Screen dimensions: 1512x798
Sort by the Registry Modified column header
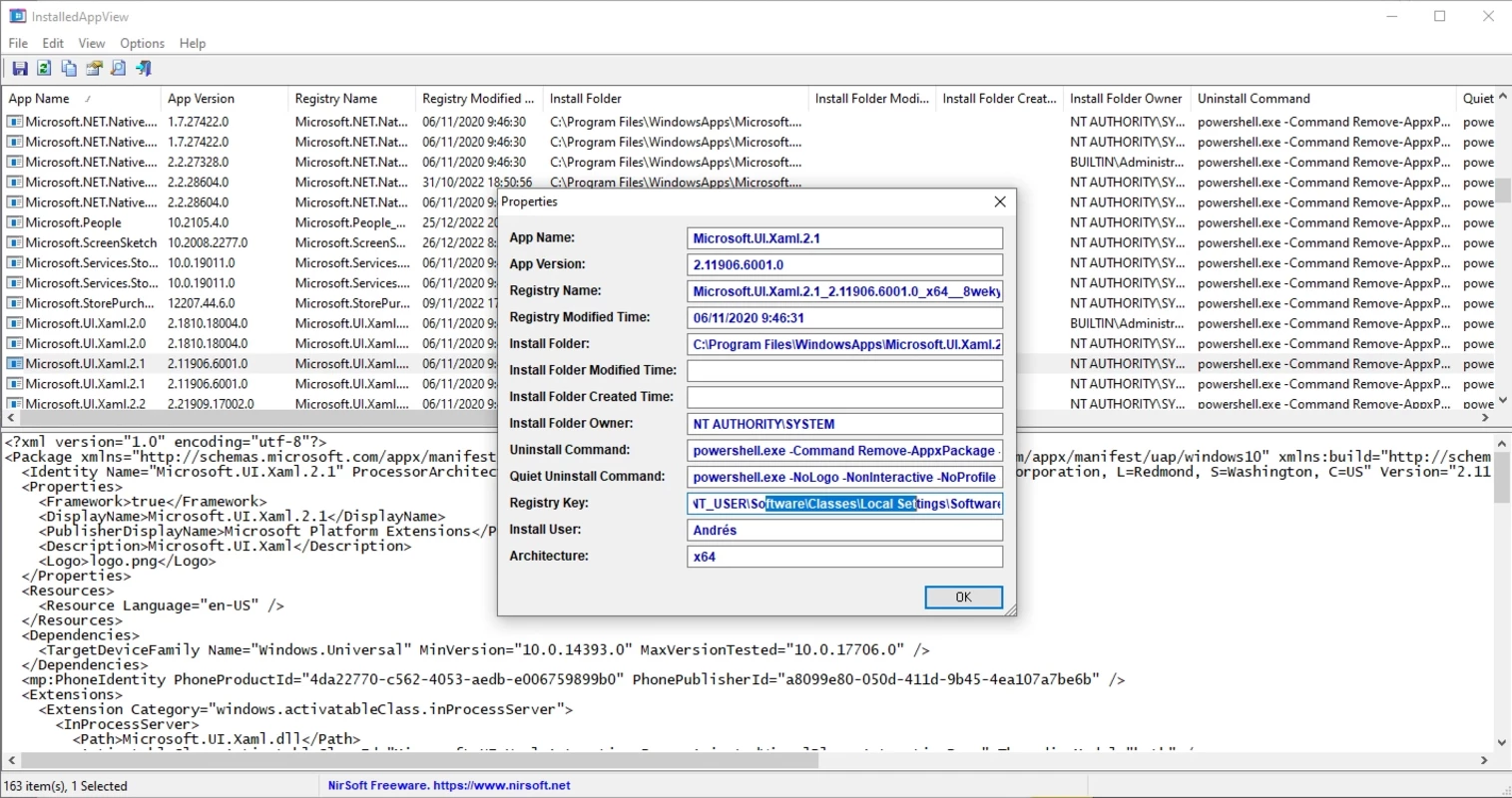point(478,99)
